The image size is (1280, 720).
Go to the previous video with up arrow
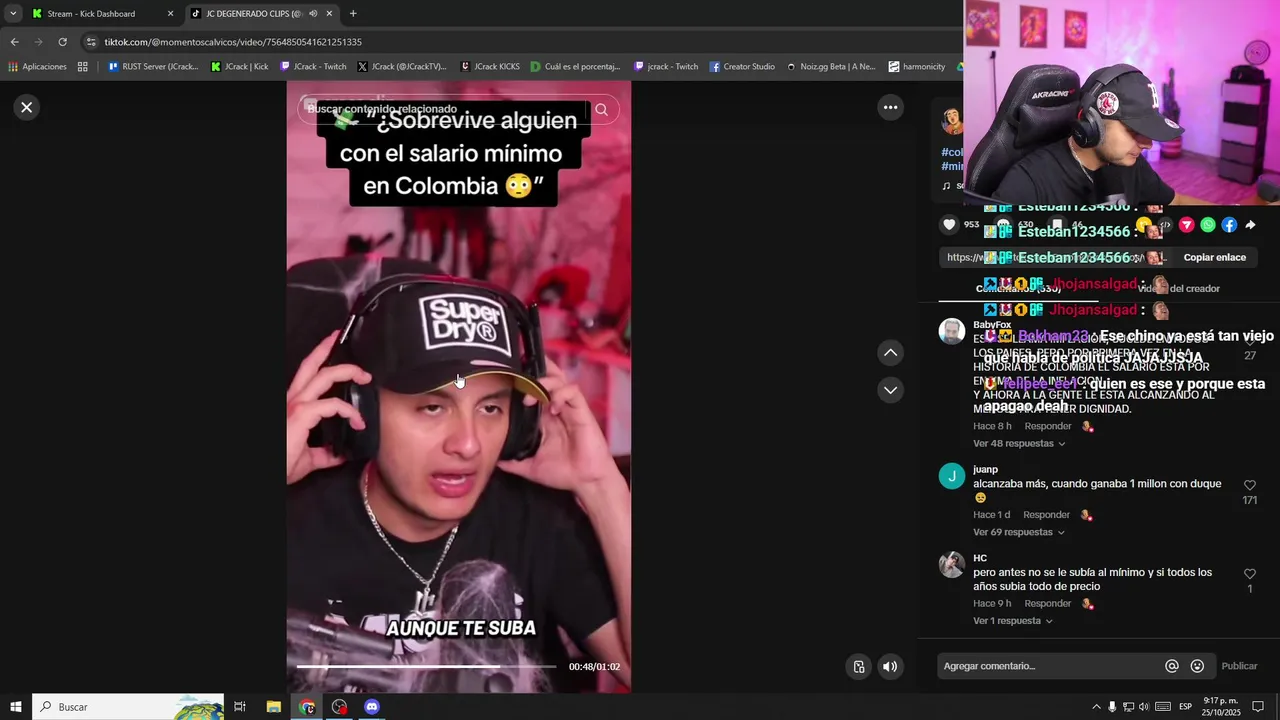(x=890, y=353)
